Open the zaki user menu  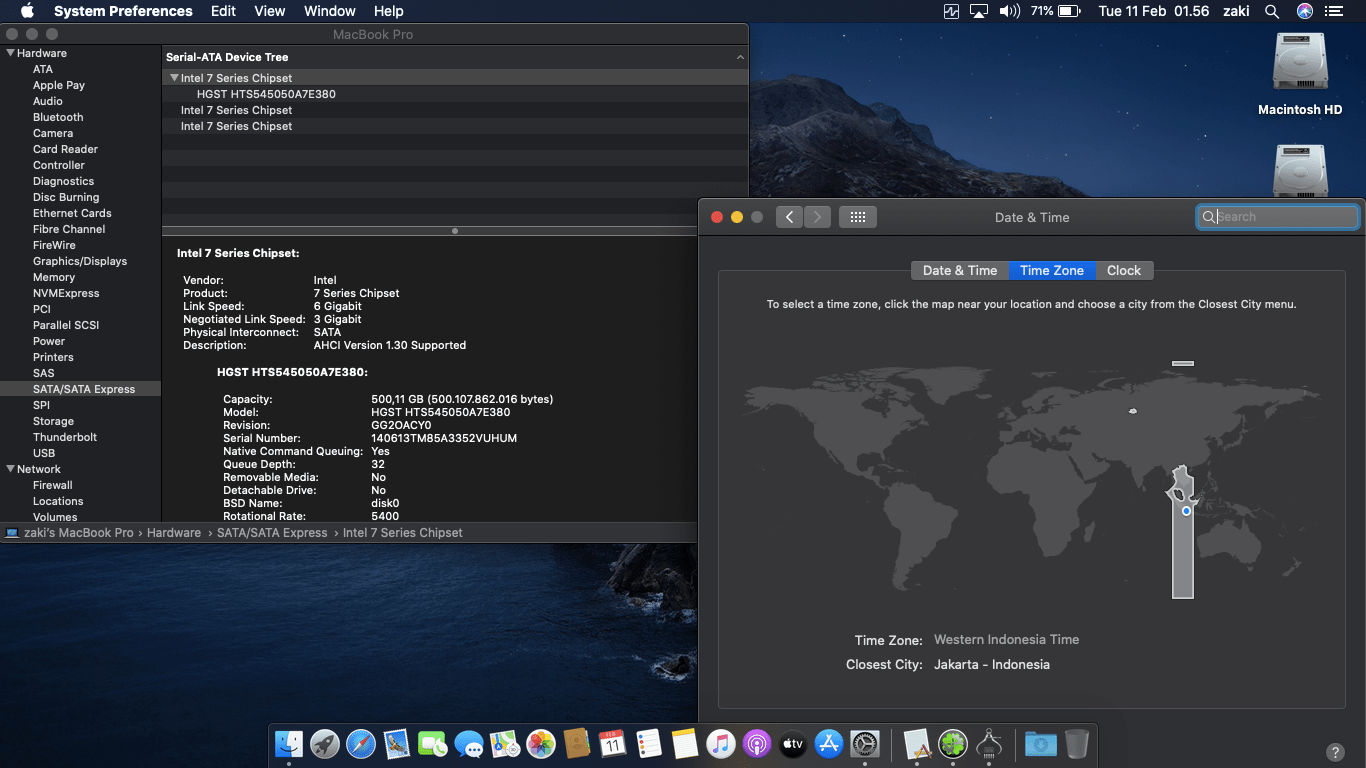click(x=1237, y=11)
